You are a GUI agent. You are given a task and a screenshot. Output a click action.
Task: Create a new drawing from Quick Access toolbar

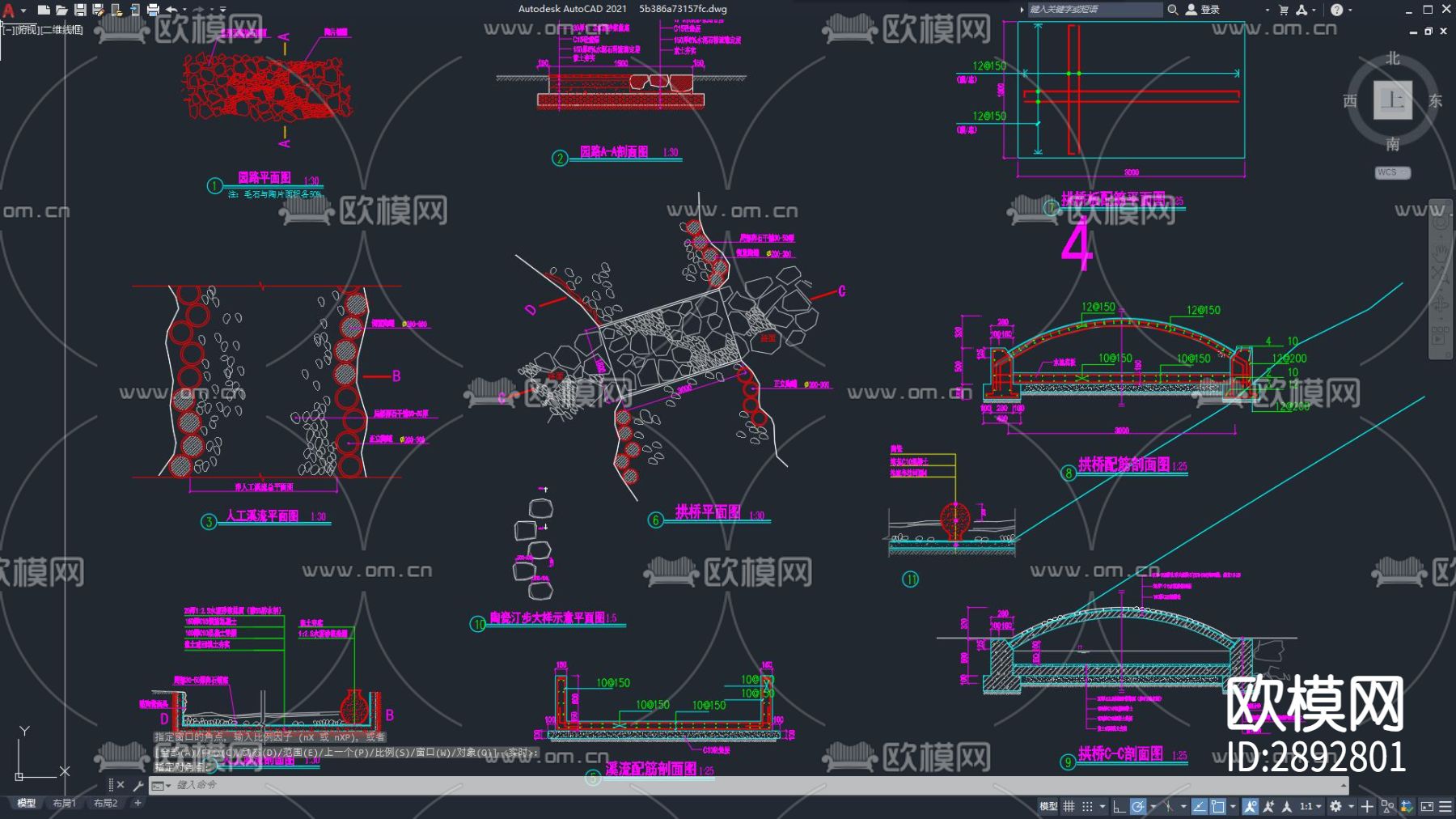tap(44, 10)
